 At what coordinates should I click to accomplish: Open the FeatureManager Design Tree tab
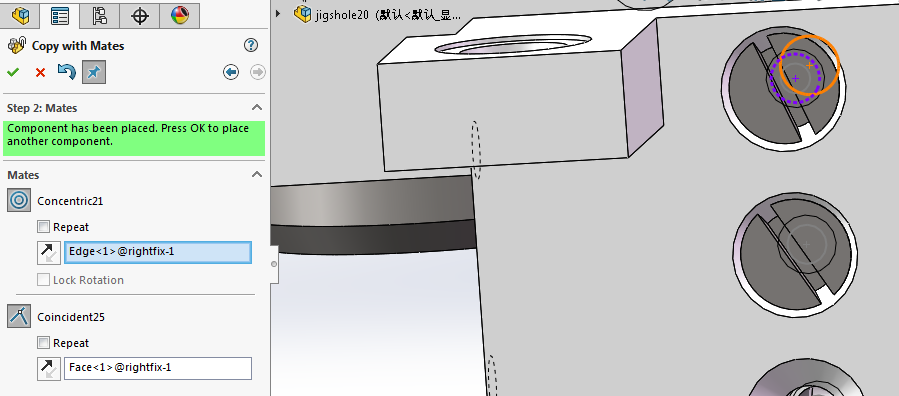coord(20,15)
